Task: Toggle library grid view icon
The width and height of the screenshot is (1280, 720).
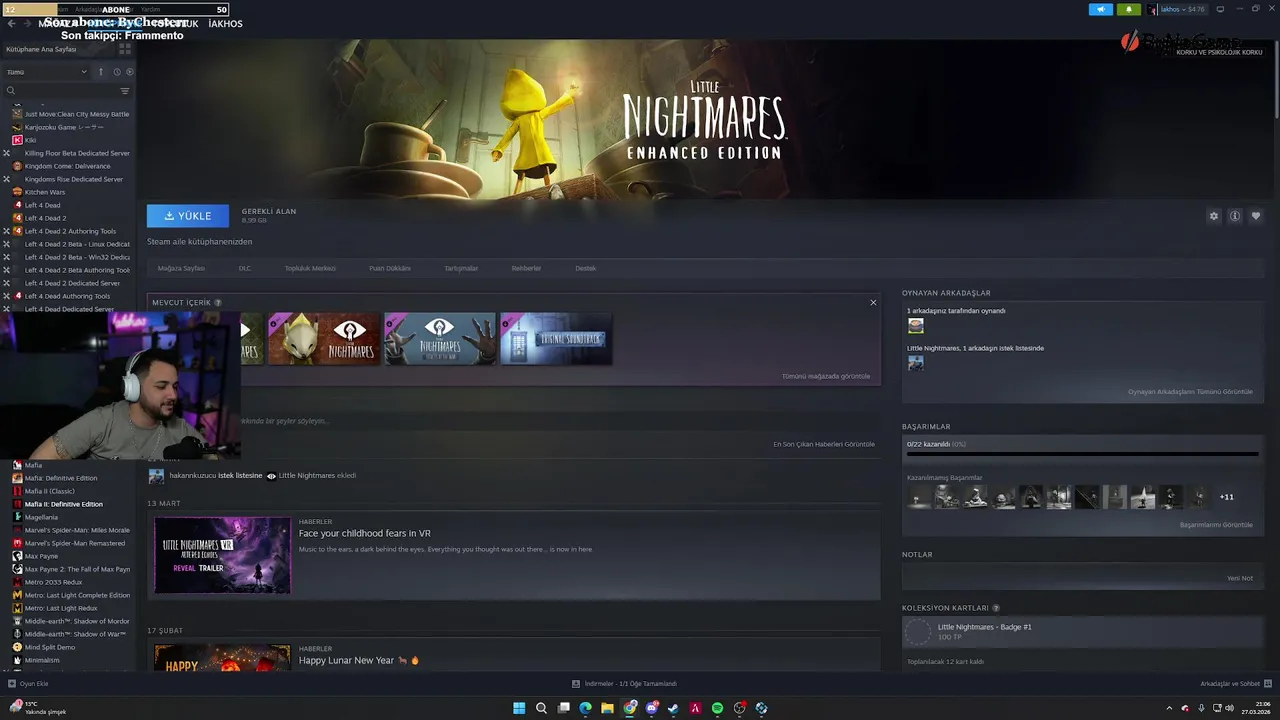Action: (x=125, y=48)
